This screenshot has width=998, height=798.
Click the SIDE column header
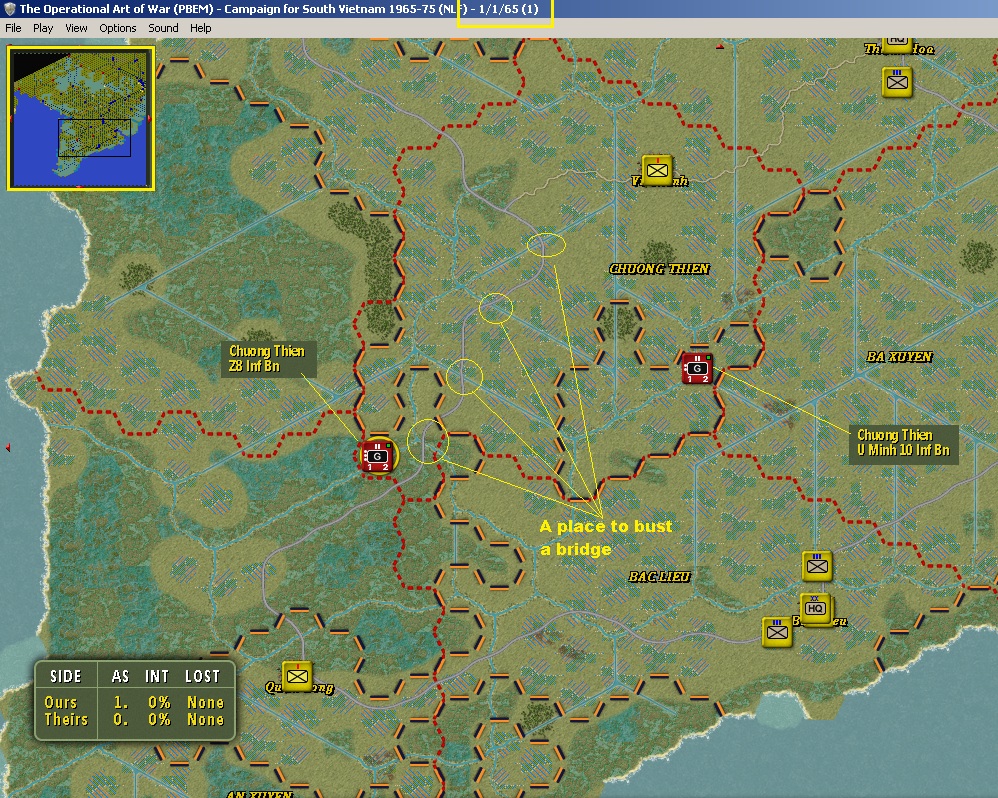66,676
